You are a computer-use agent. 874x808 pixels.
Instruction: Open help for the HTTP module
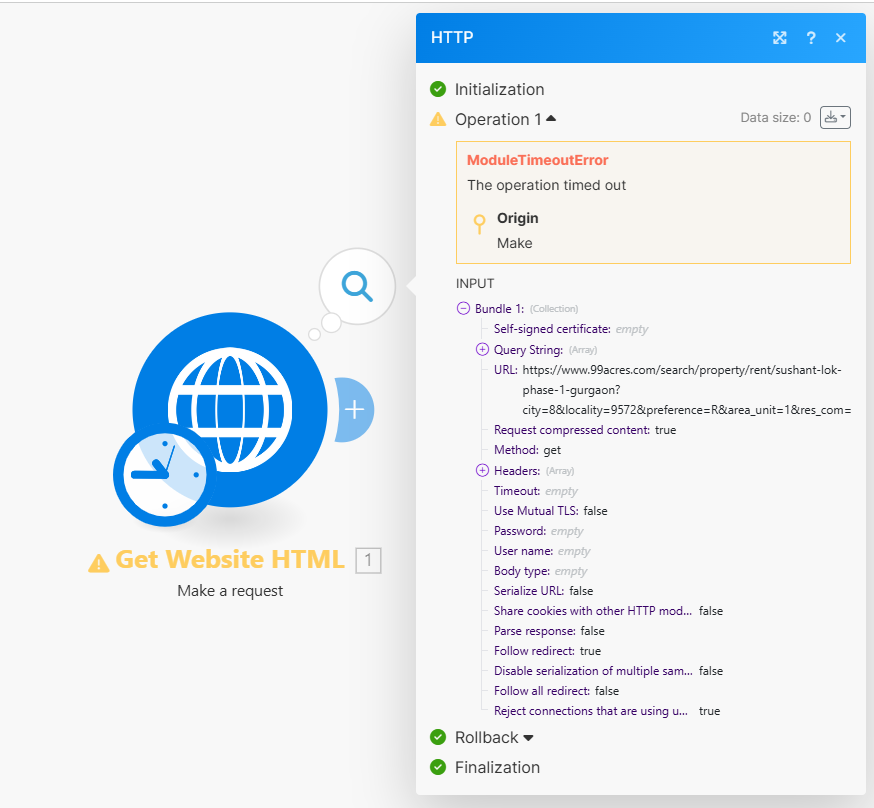pos(811,37)
